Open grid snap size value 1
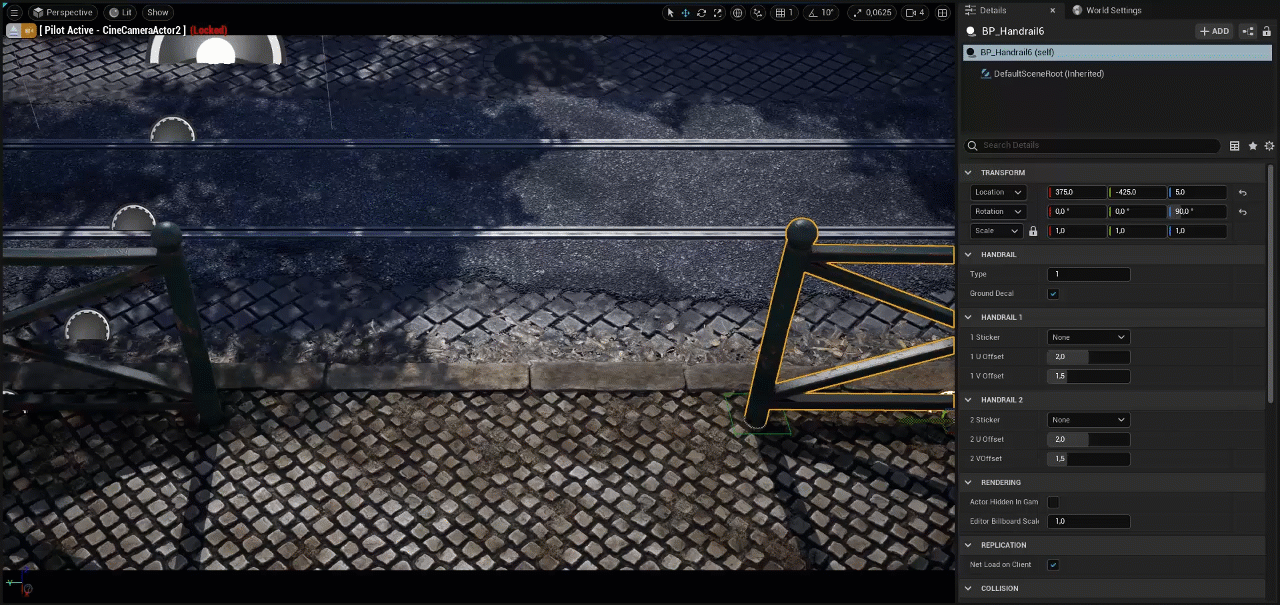The image size is (1280, 605). (x=792, y=13)
